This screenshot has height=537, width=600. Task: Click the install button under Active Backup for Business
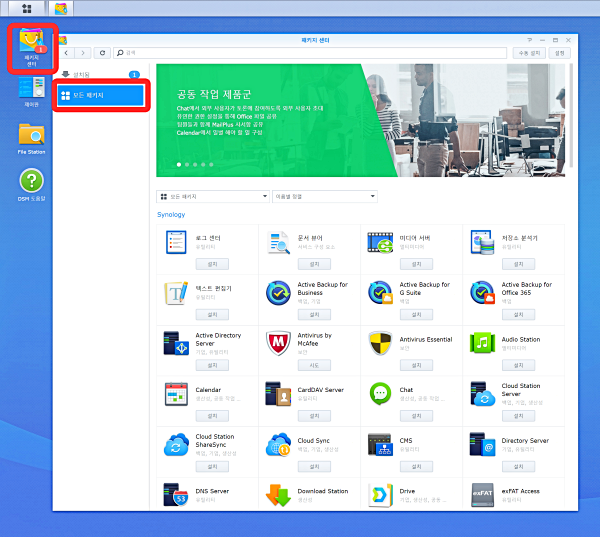(314, 315)
